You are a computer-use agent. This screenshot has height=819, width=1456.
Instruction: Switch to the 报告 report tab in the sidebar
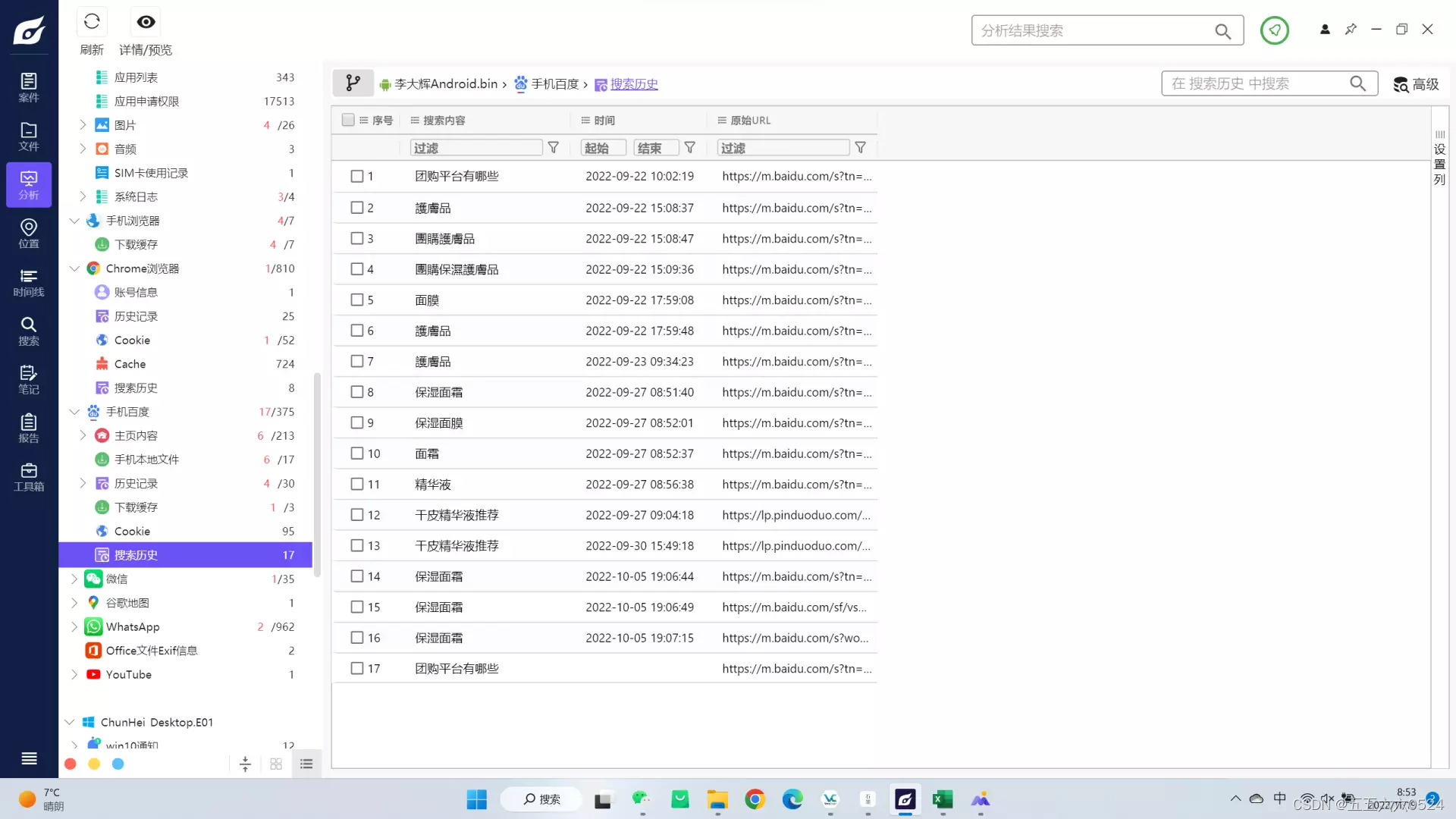tap(29, 428)
